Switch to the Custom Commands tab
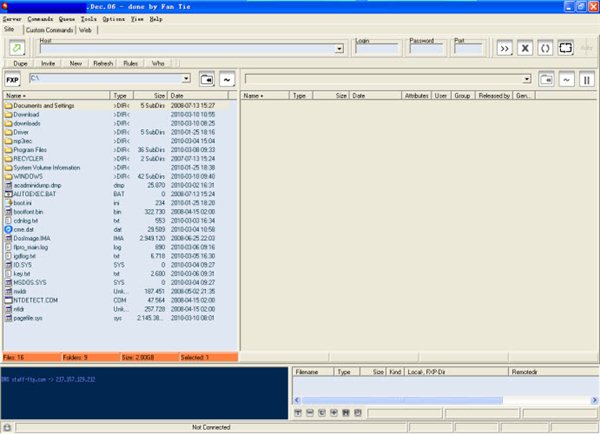 tap(50, 30)
